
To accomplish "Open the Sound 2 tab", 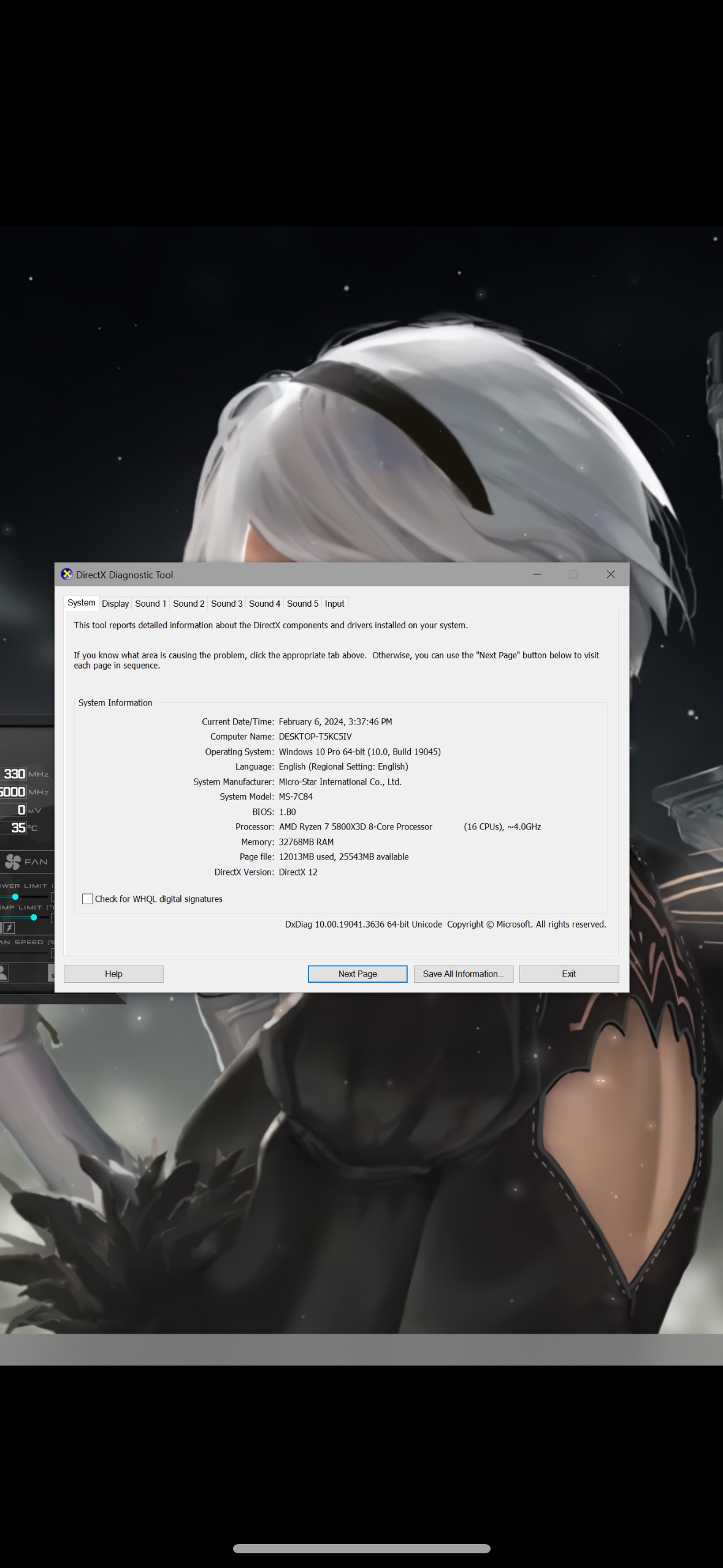I will [188, 604].
